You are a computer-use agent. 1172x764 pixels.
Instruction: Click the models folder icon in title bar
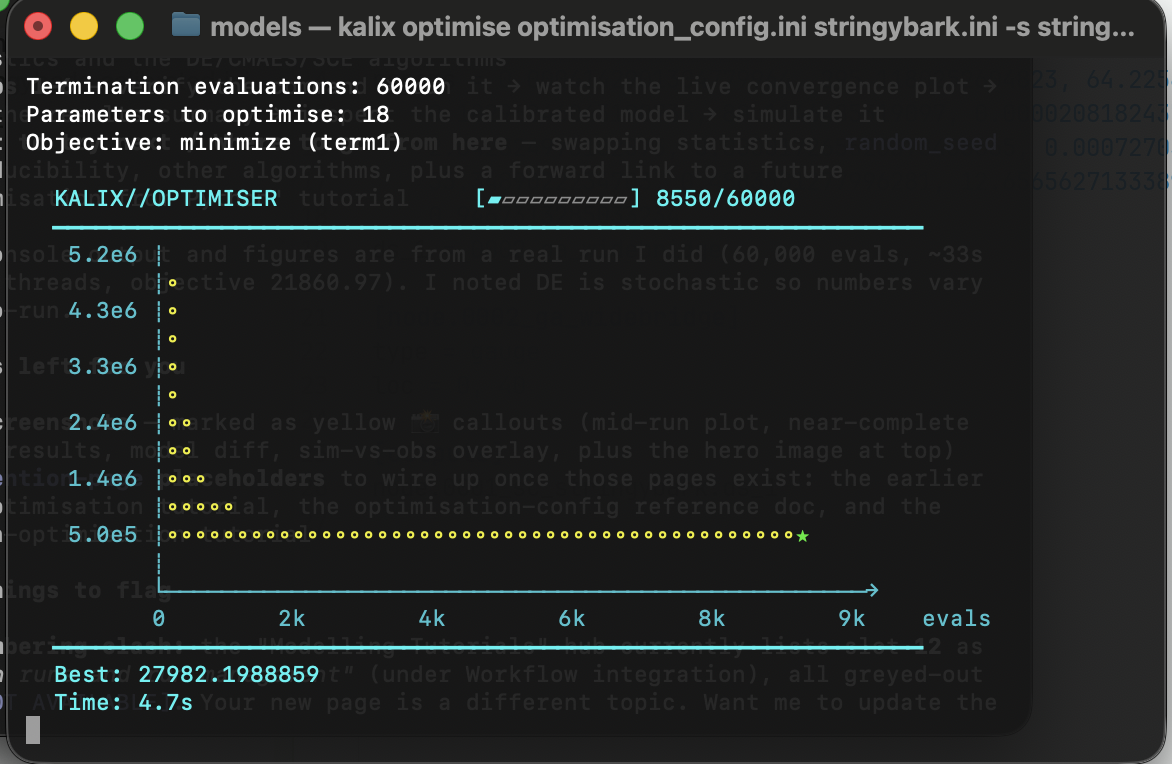(185, 25)
